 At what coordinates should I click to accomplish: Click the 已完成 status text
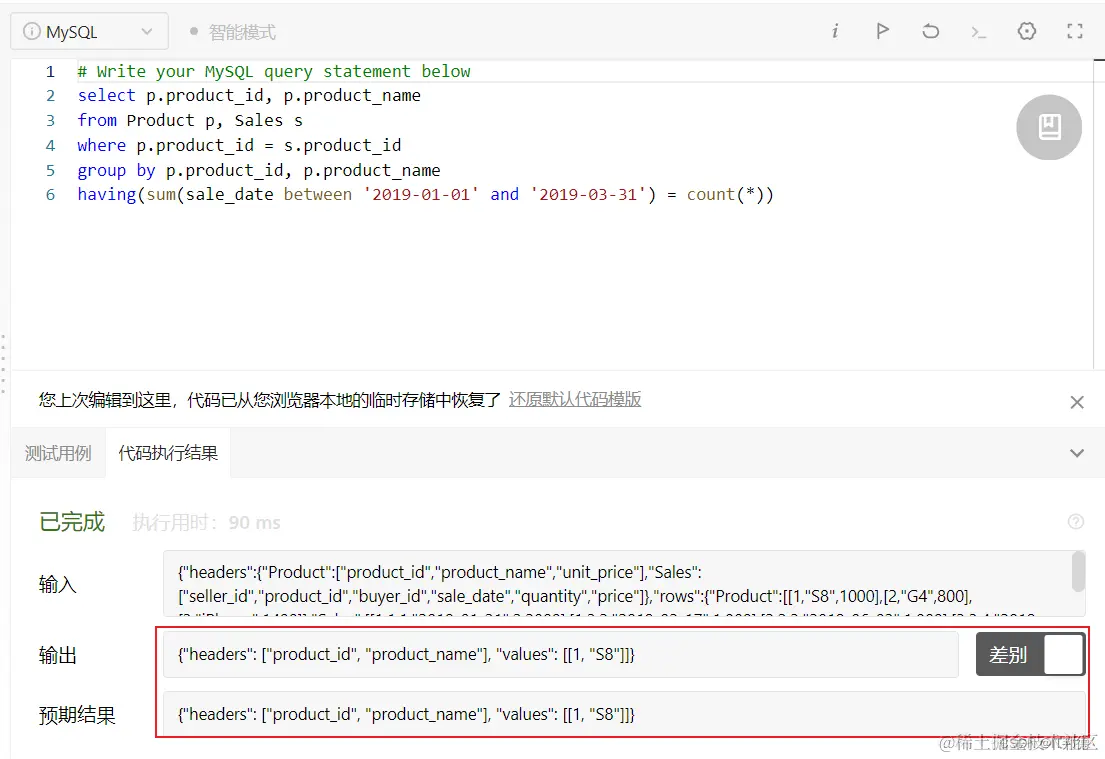72,522
